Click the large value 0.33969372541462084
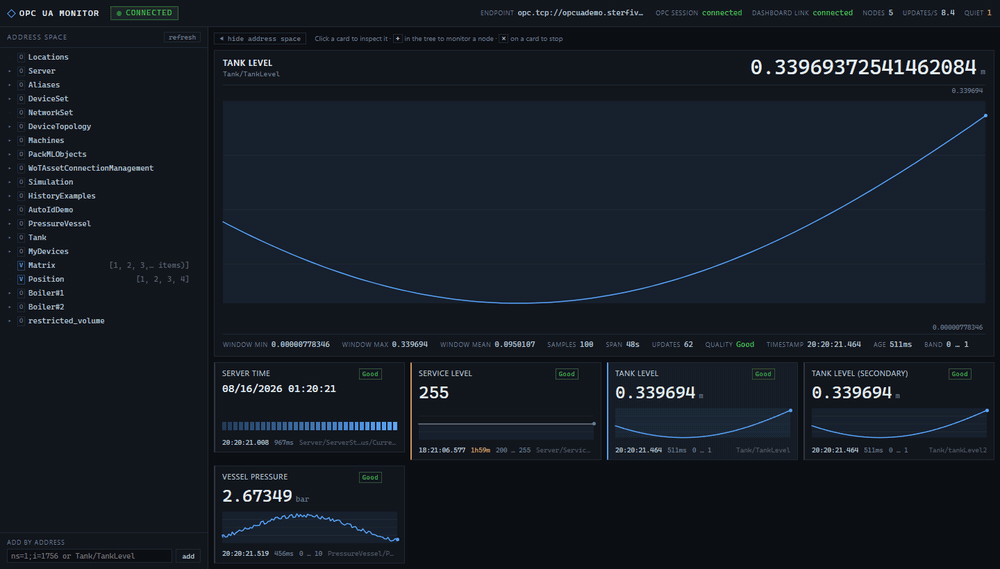 [864, 68]
